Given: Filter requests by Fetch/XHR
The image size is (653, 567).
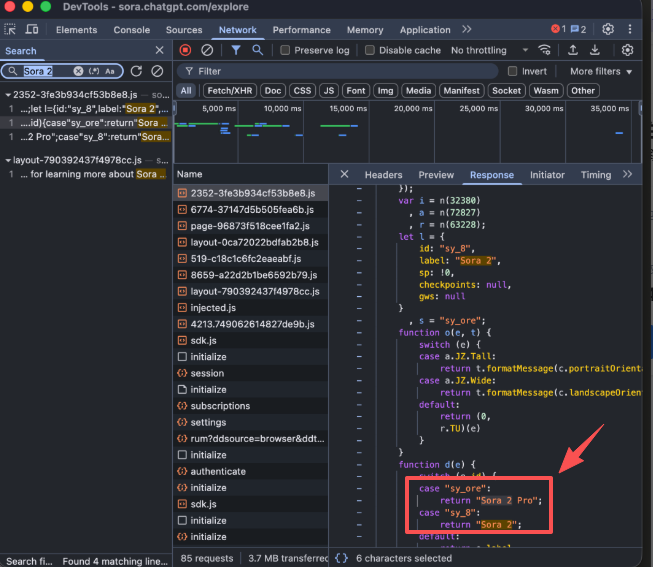Looking at the screenshot, I should coord(228,91).
